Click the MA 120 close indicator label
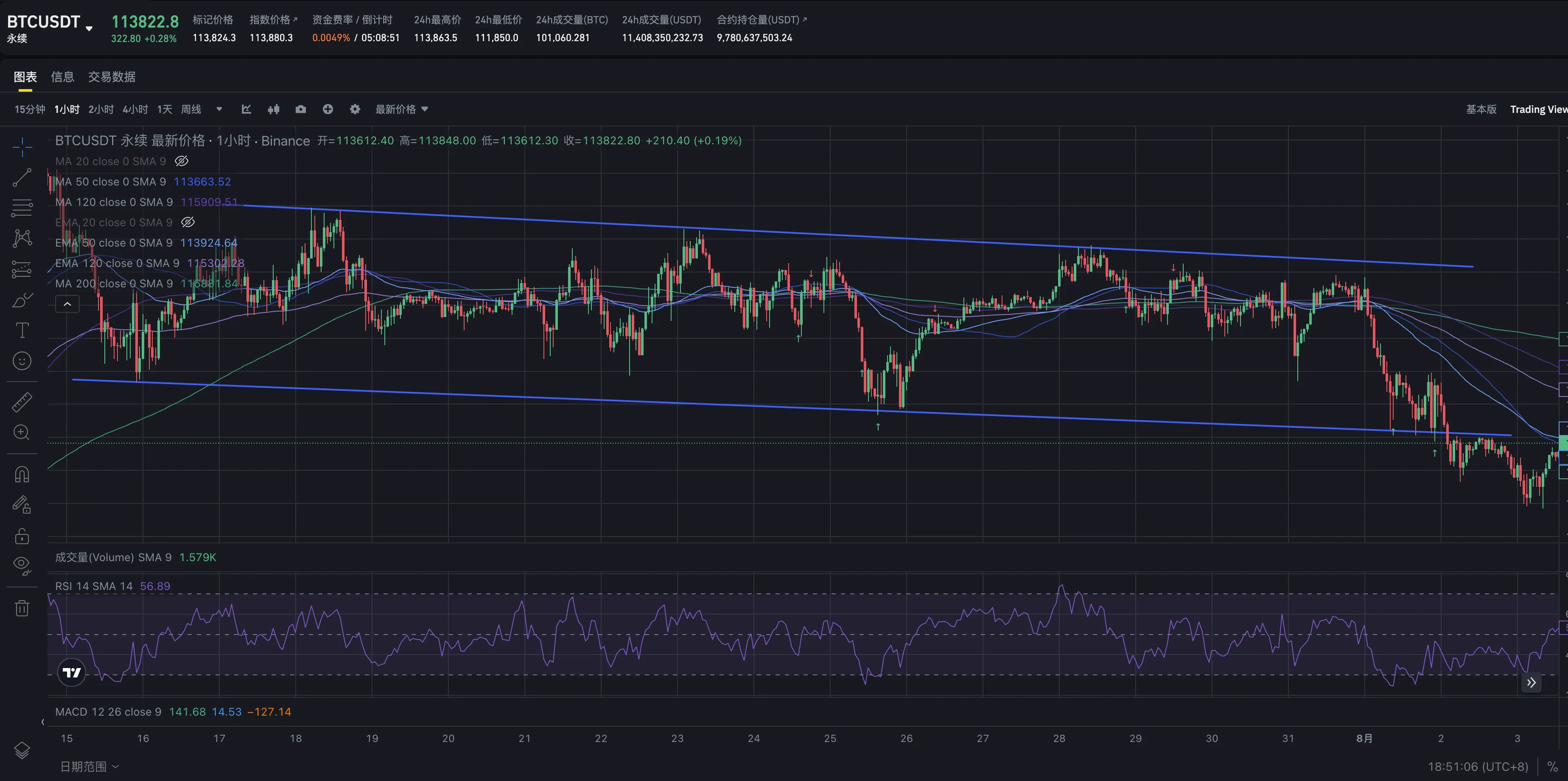The width and height of the screenshot is (1568, 781). [x=114, y=202]
